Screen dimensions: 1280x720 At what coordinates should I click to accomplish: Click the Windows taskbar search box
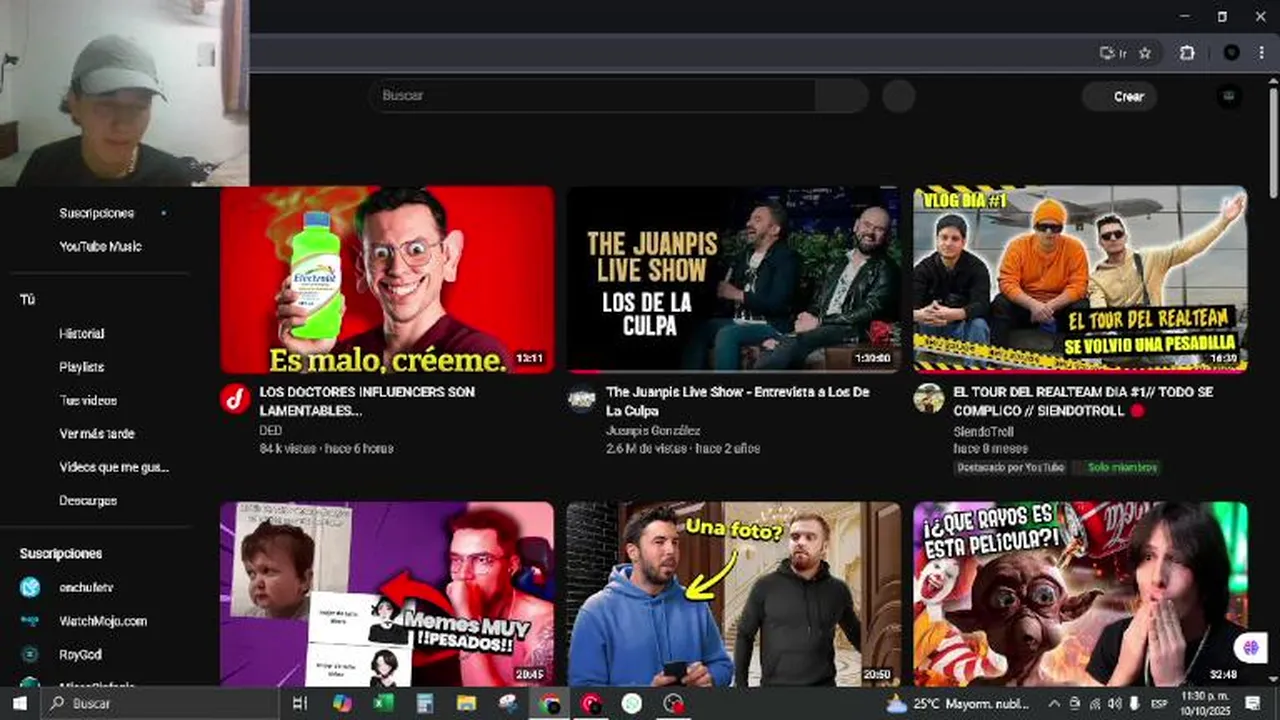coord(159,704)
